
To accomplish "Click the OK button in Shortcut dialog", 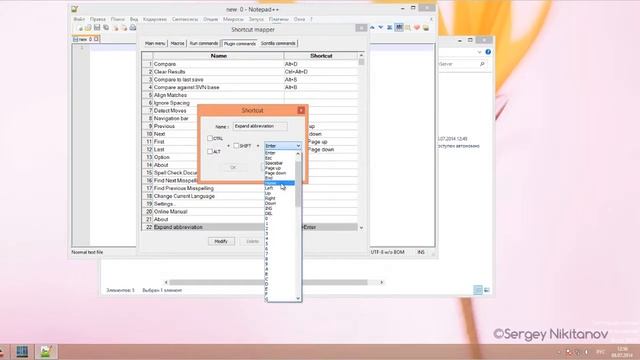I will pyautogui.click(x=233, y=167).
